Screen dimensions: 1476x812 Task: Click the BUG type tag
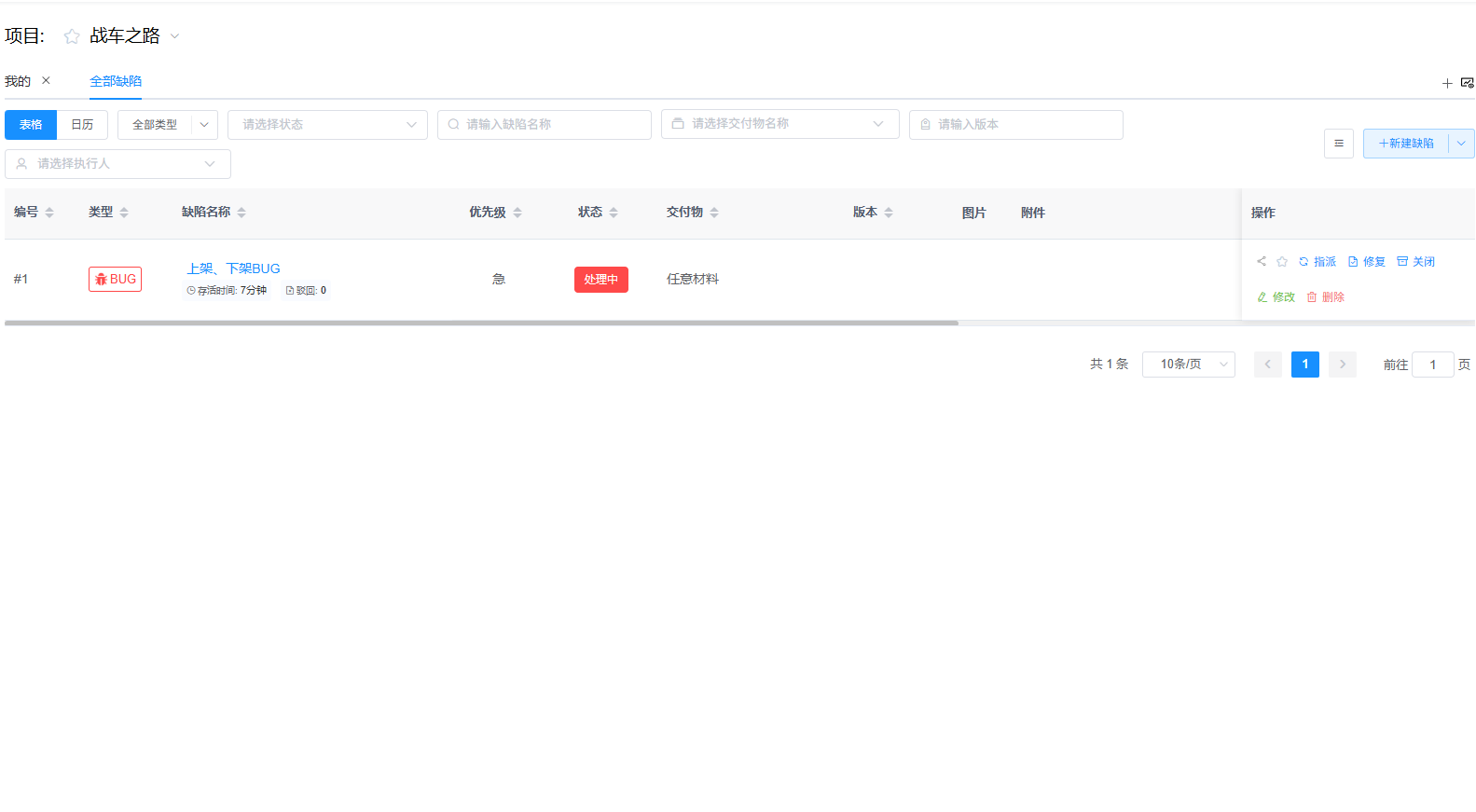115,280
